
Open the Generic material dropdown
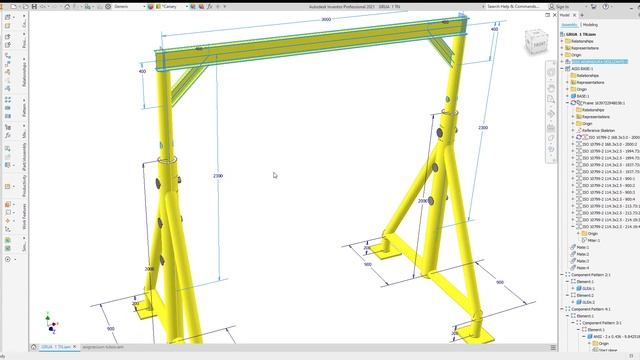130,7
